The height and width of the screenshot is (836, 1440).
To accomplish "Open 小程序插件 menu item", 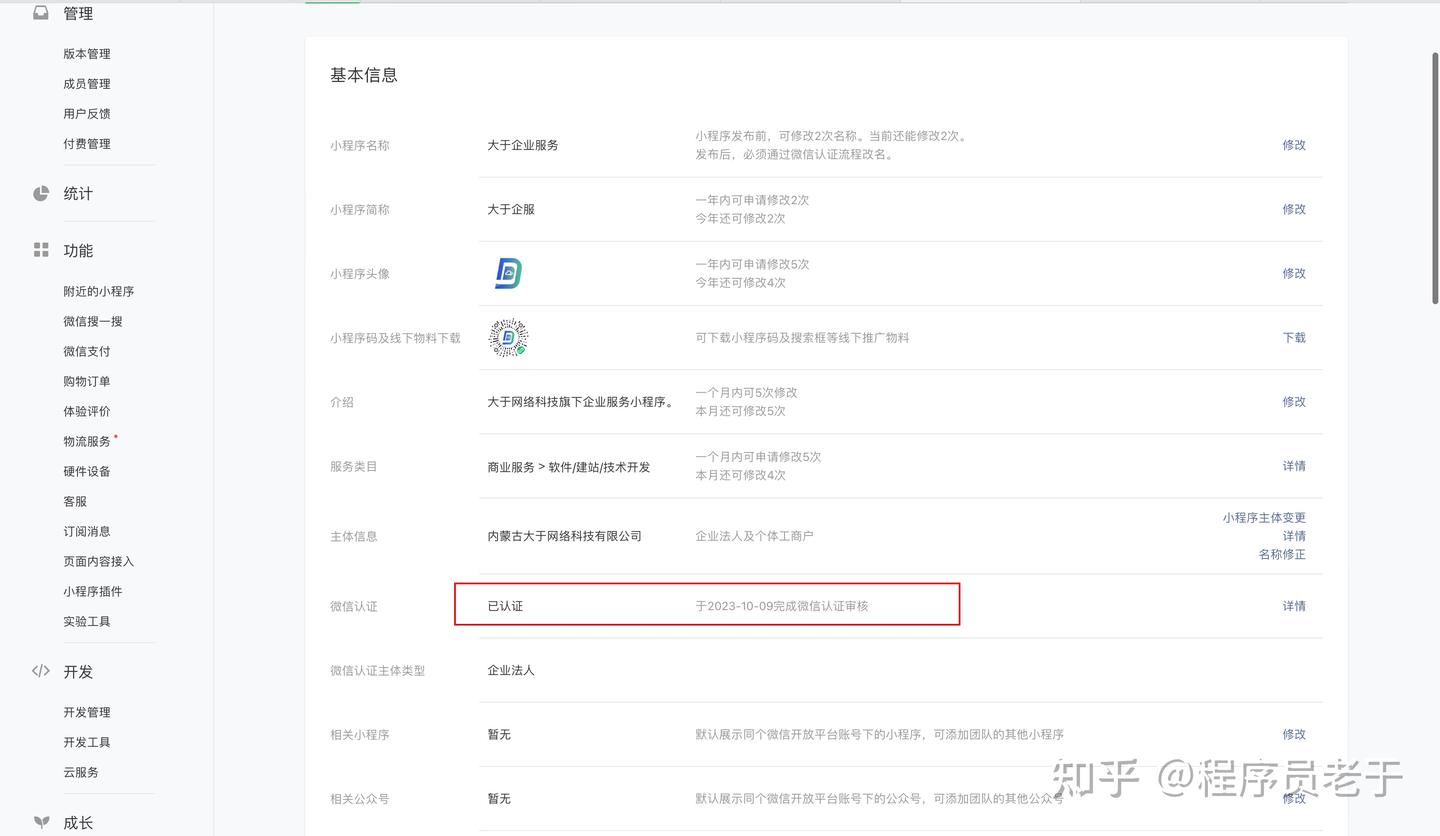I will (93, 592).
